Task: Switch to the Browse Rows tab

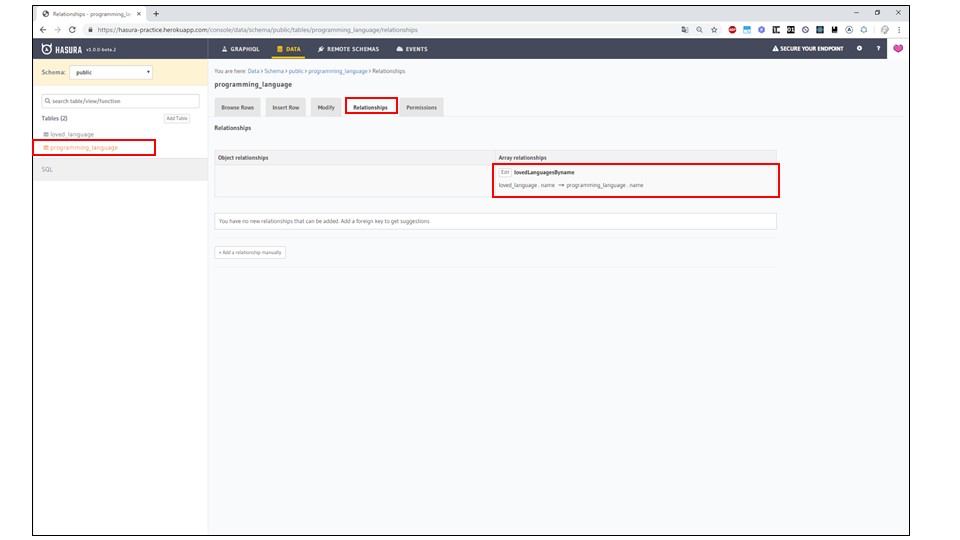Action: click(x=238, y=107)
